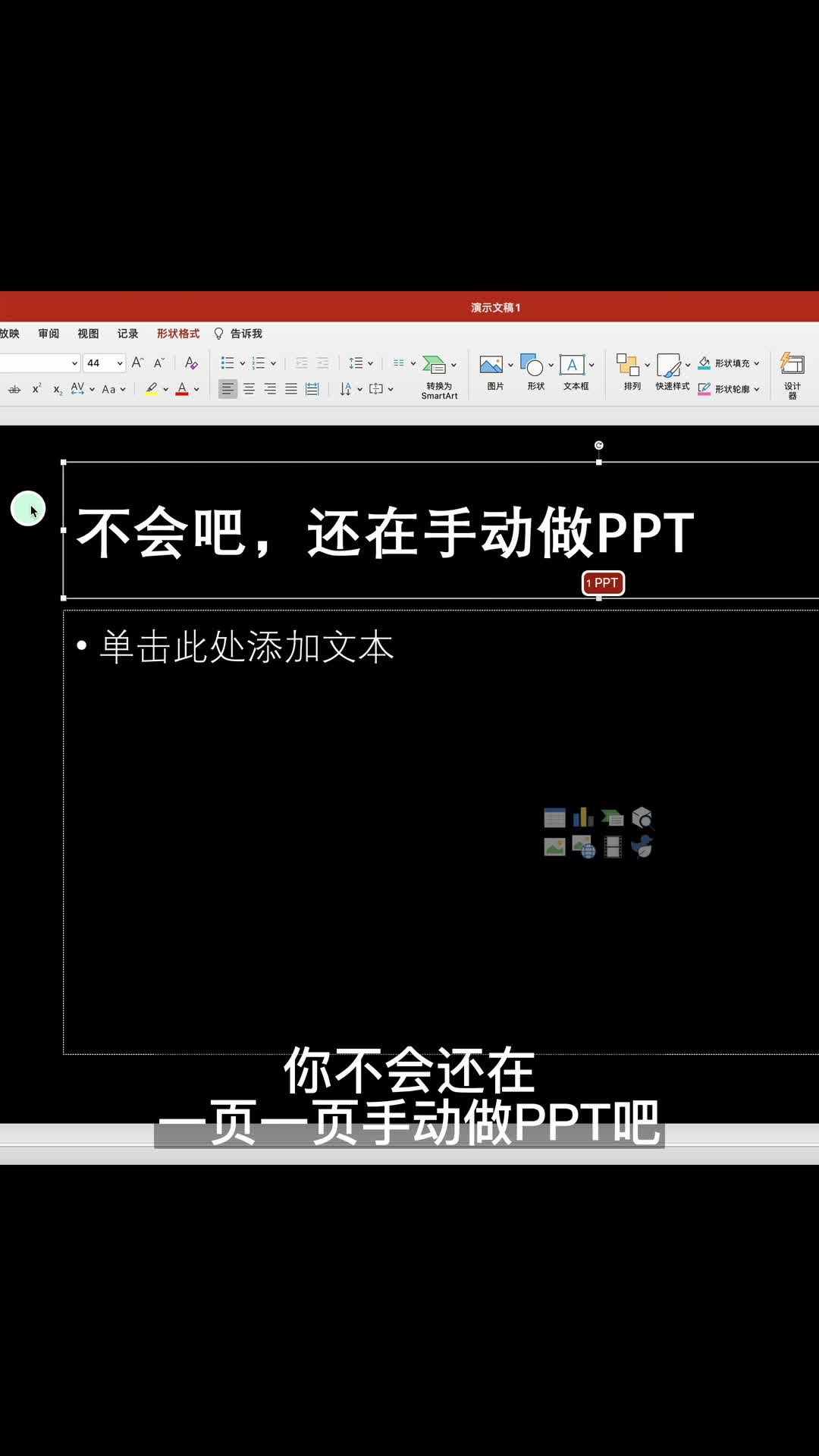Toggle center text alignment
Viewport: 819px width, 1456px height.
pyautogui.click(x=249, y=389)
